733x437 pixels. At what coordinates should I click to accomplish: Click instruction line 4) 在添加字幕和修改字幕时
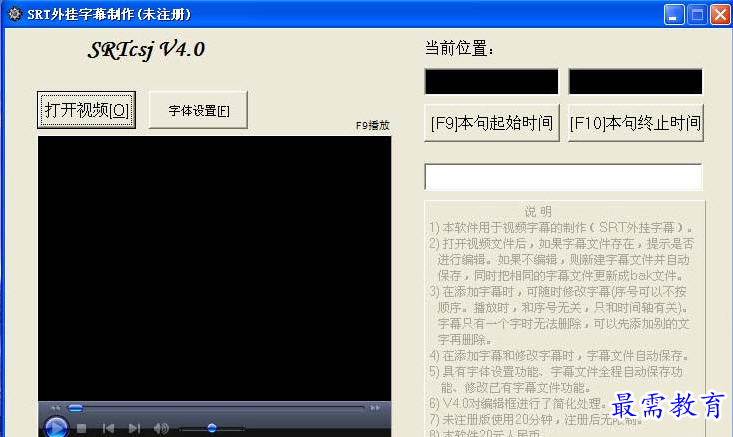click(x=559, y=356)
